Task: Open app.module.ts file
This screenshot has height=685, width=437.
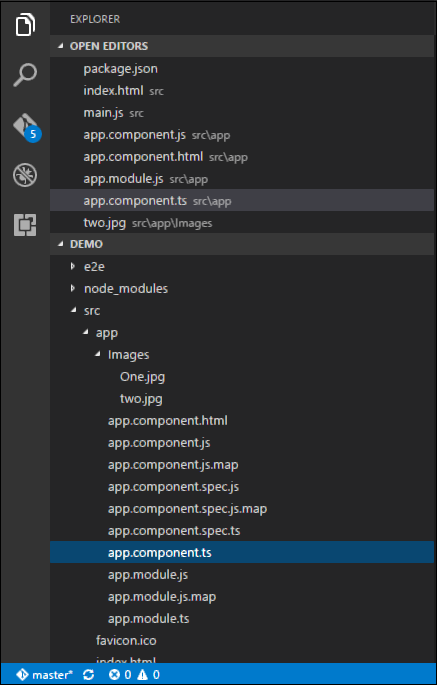Action: (x=242, y=619)
